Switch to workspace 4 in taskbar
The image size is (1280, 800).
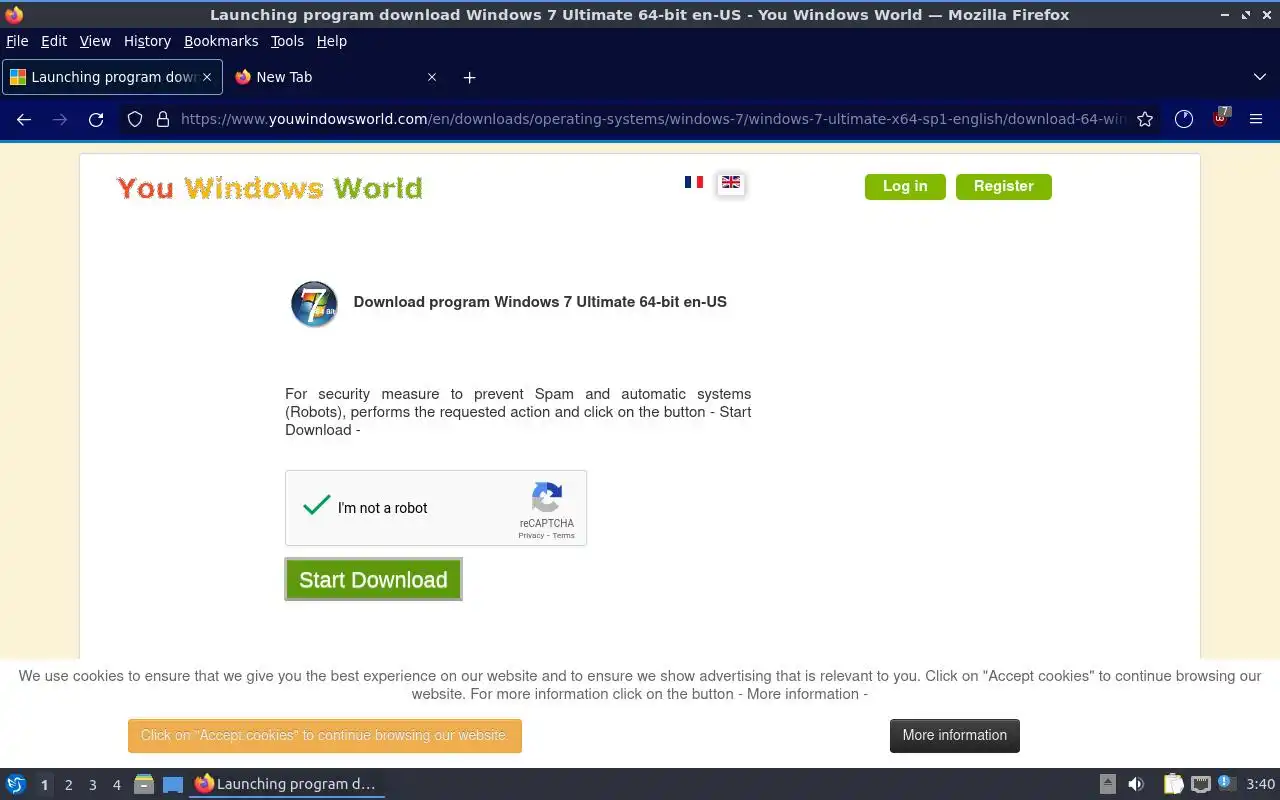click(x=116, y=785)
